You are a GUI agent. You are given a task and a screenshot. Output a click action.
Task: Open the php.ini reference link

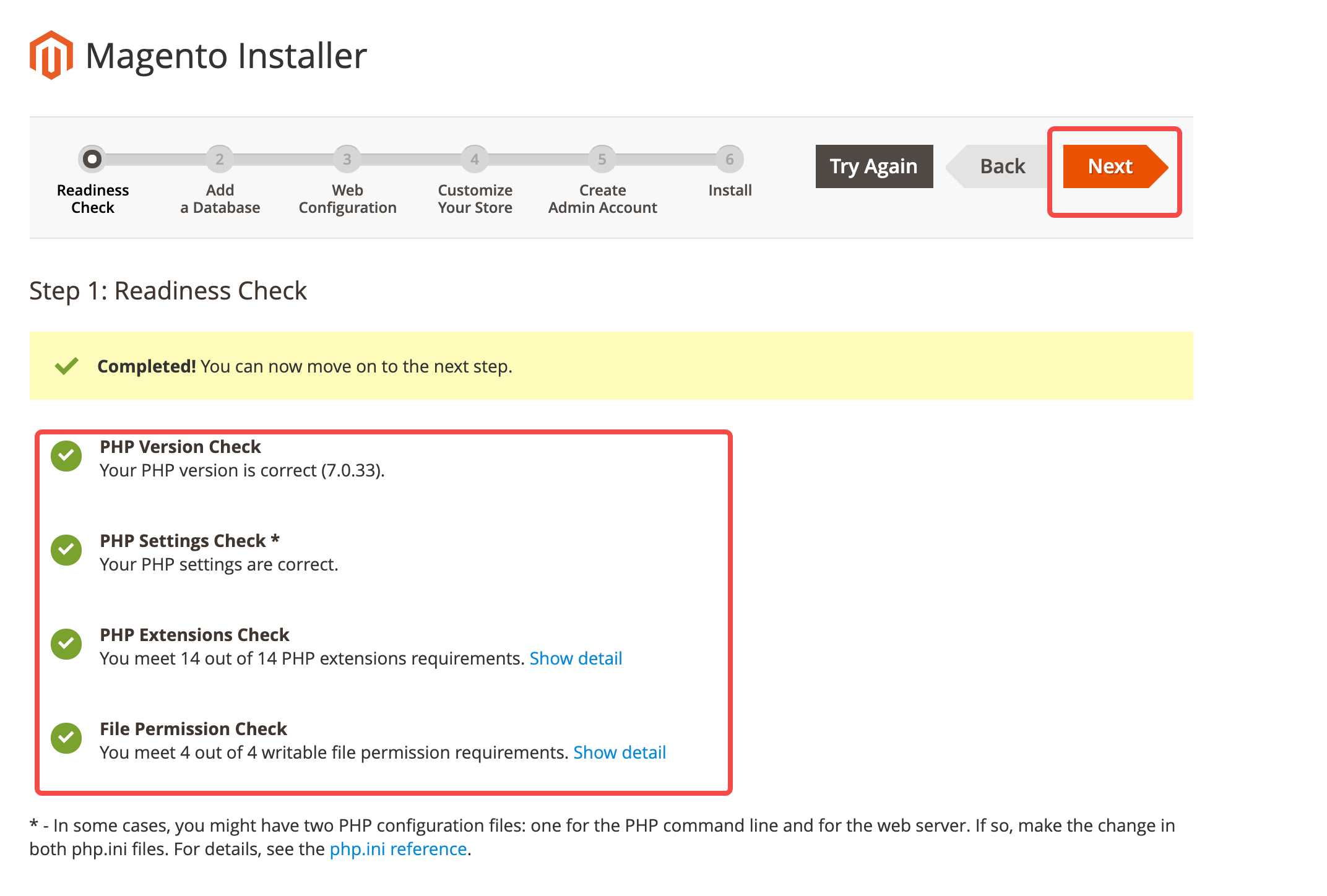pos(398,849)
